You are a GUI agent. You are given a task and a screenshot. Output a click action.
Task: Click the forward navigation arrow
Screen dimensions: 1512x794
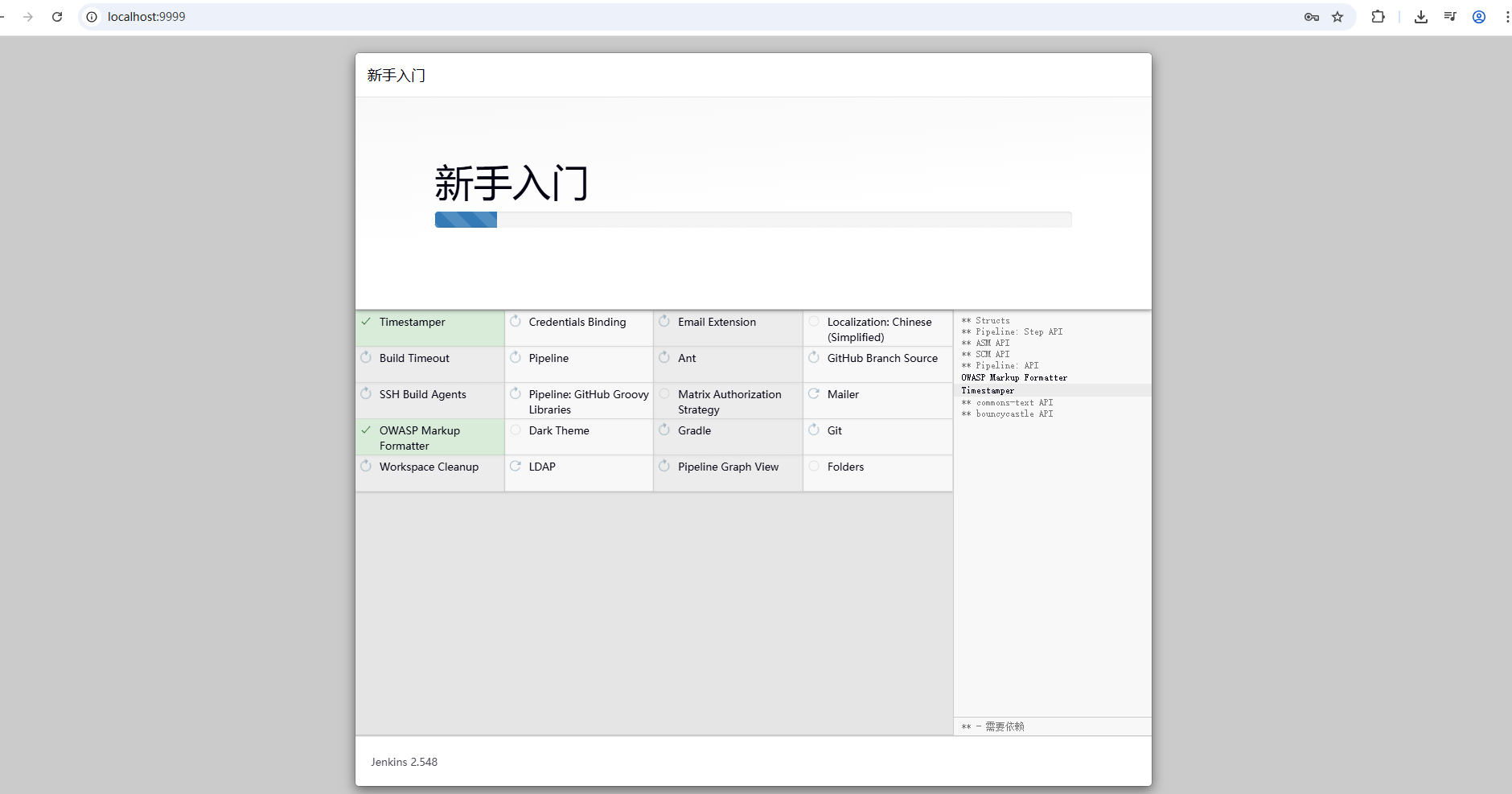click(x=28, y=17)
